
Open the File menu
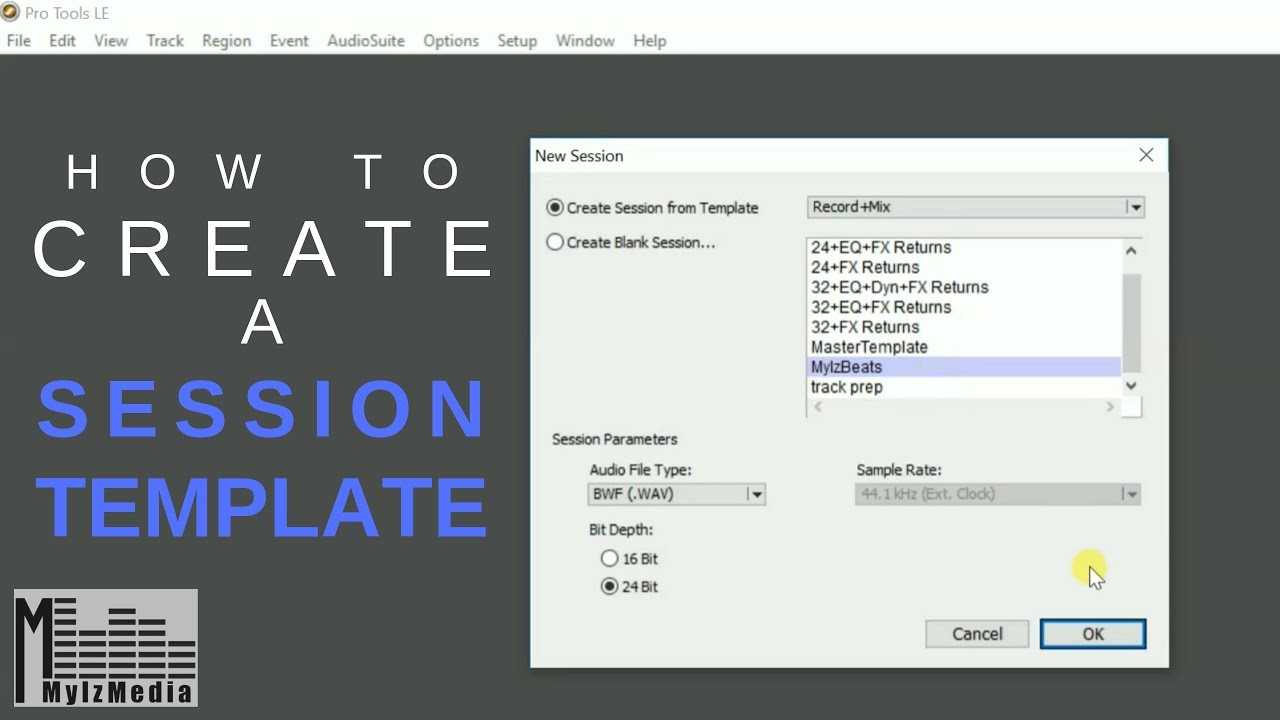(x=19, y=41)
